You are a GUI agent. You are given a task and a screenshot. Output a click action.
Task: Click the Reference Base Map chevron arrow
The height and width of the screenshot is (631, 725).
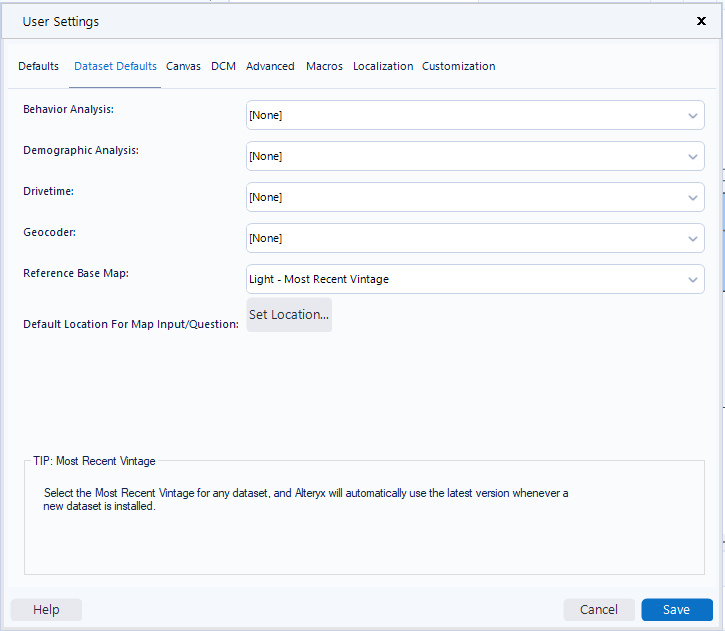click(x=693, y=280)
